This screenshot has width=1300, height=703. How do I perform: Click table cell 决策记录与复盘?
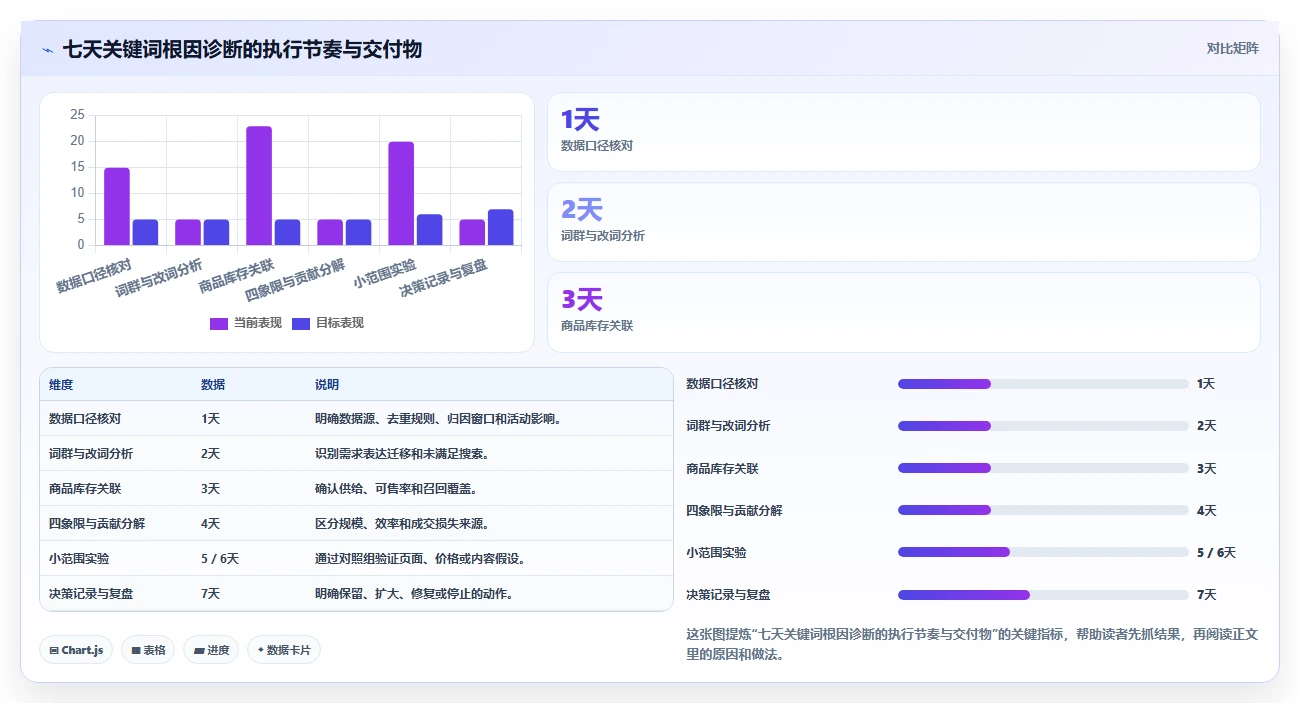pos(91,594)
